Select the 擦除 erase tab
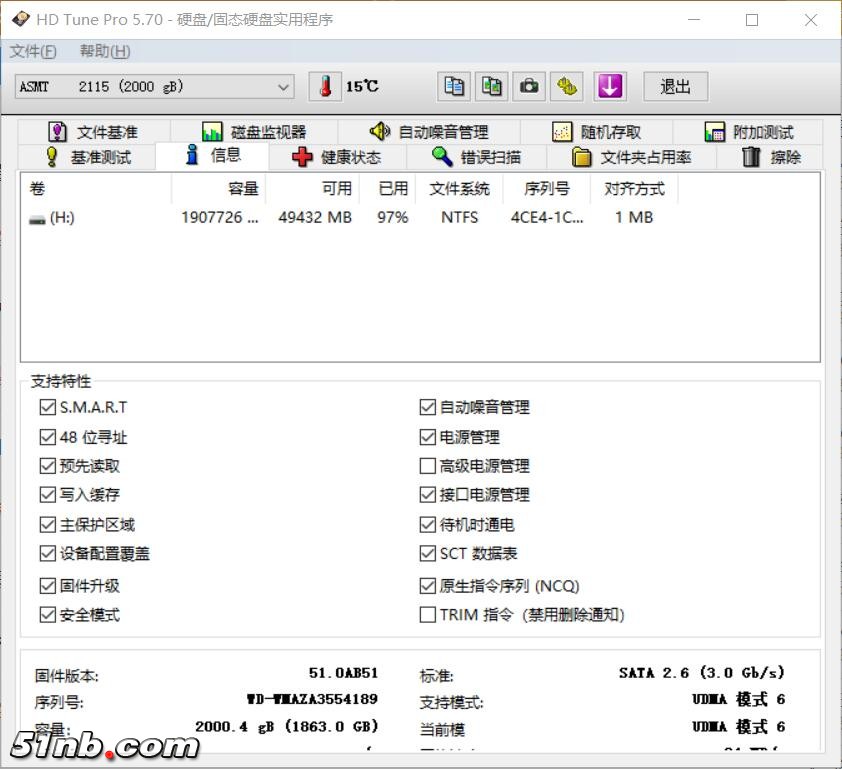 click(x=771, y=157)
